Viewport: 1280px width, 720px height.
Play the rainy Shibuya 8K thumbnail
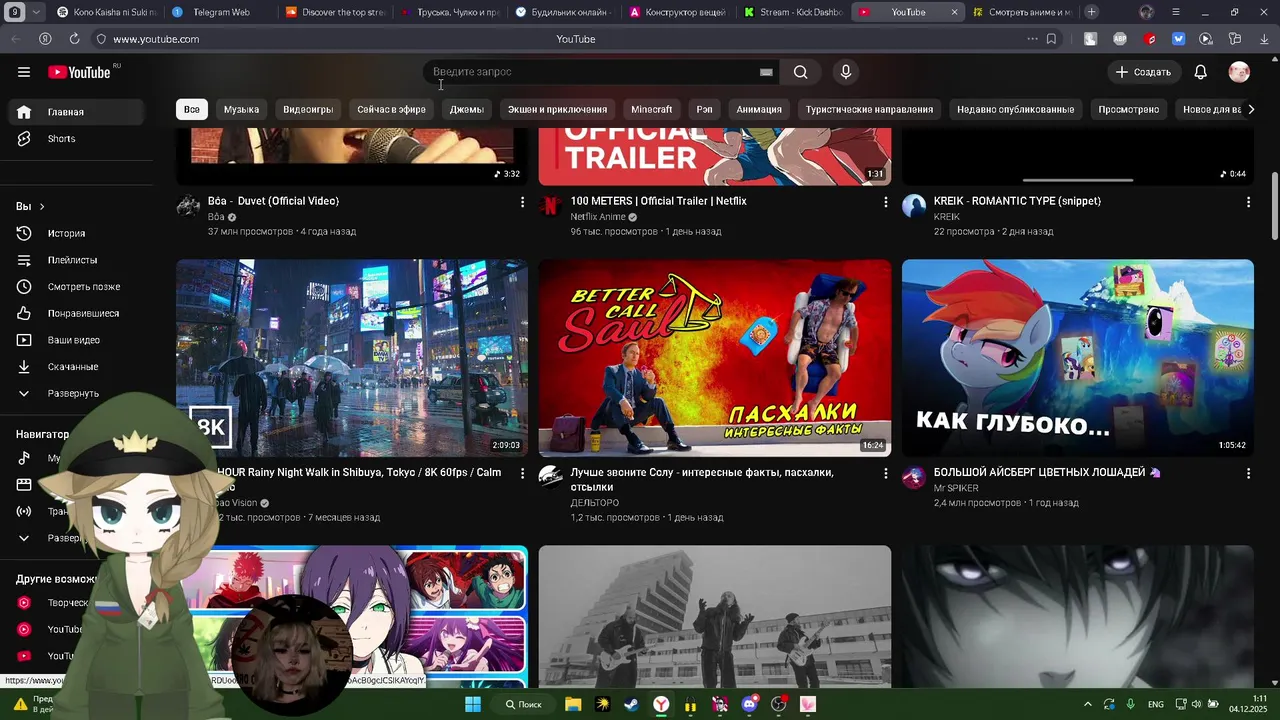click(x=352, y=358)
